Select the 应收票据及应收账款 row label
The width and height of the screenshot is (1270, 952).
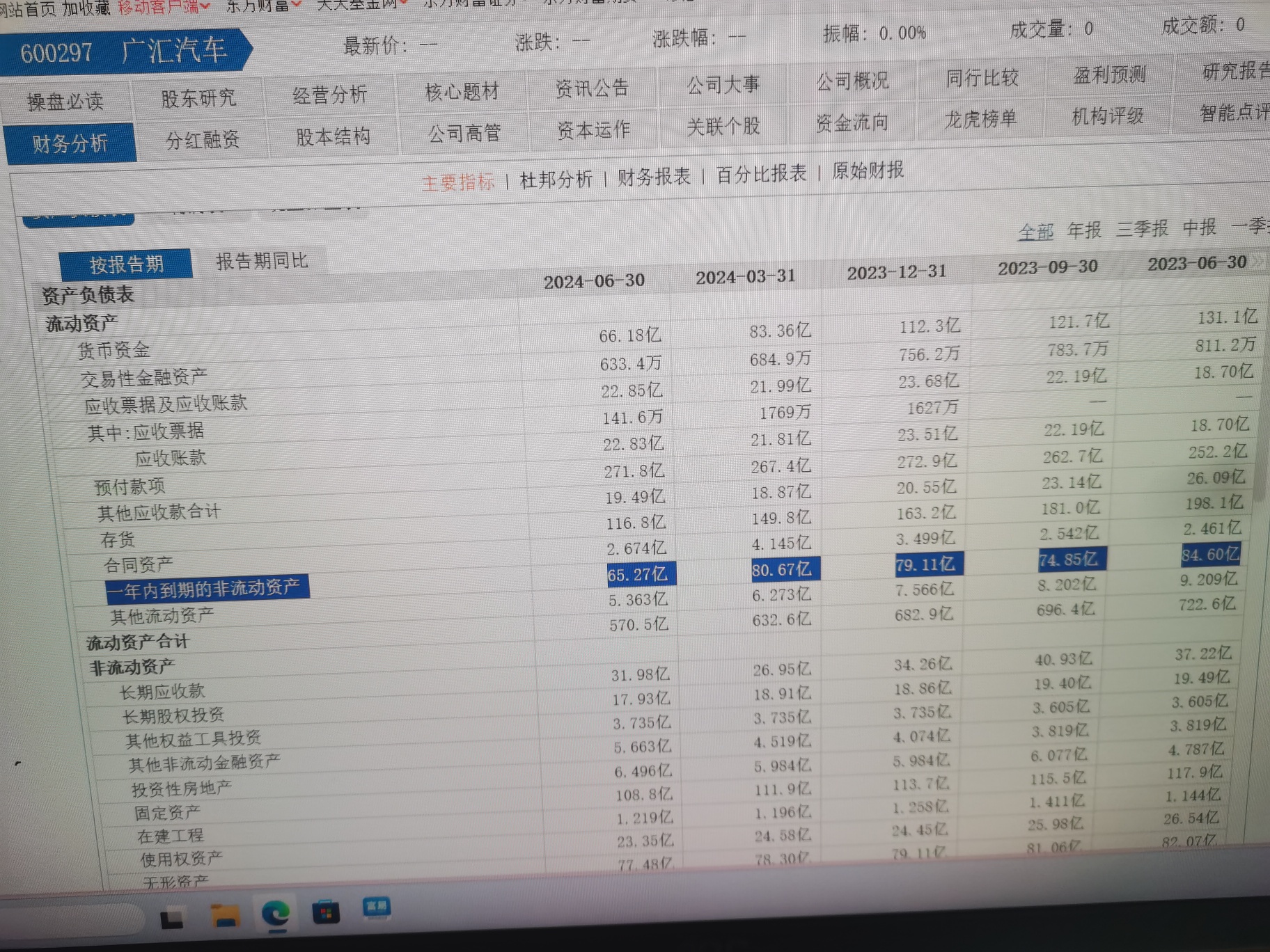click(166, 404)
